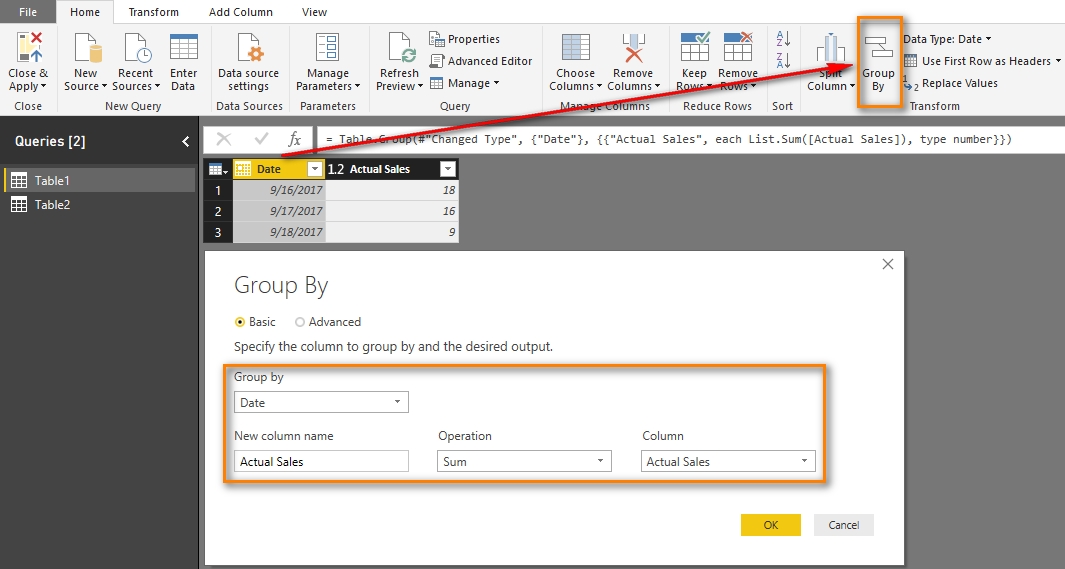
Task: Click the Group By ribbon button
Action: click(878, 63)
